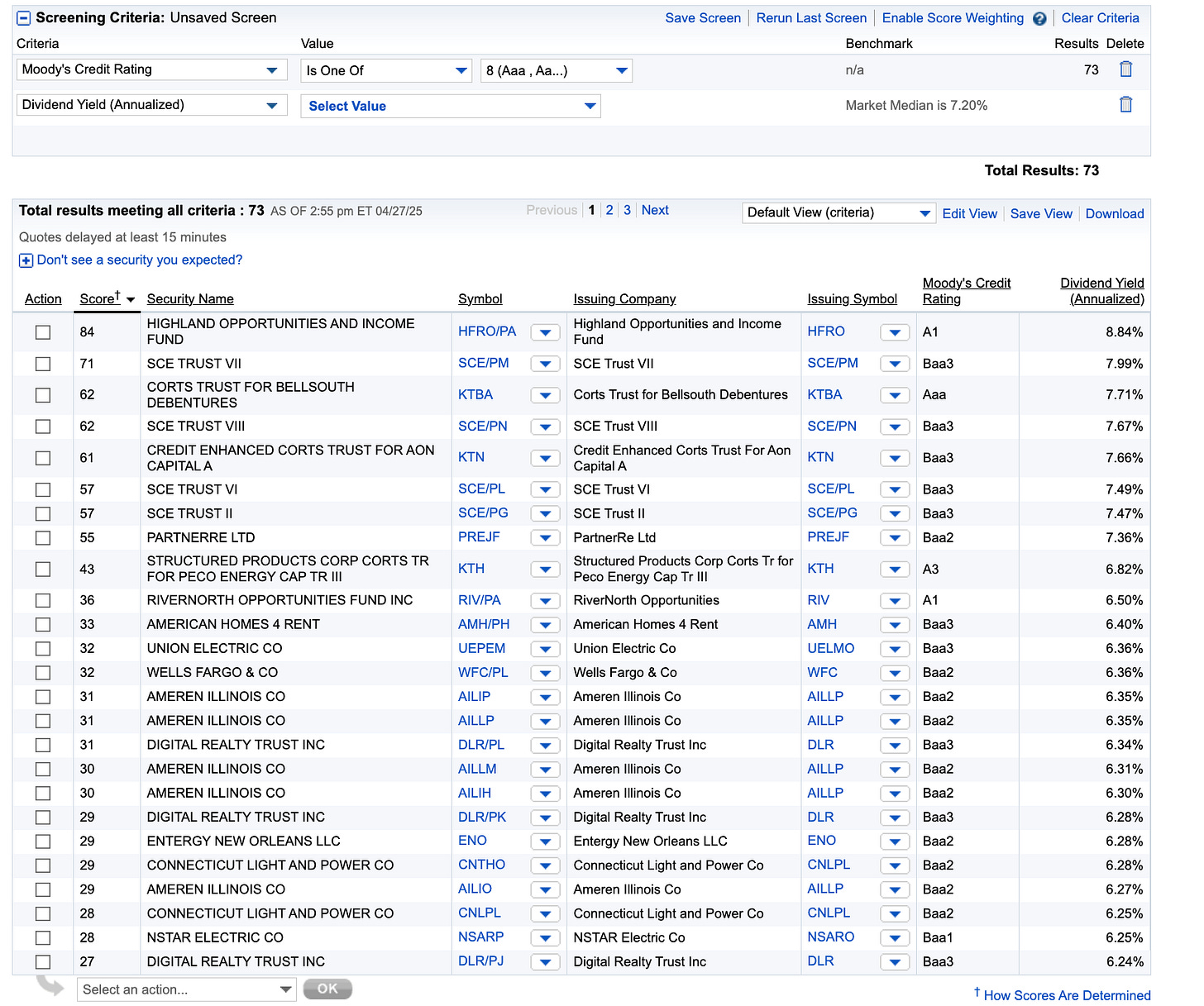Viewport: 1204px width, 1006px height.
Task: Click Enable Score Weighting
Action: click(953, 18)
